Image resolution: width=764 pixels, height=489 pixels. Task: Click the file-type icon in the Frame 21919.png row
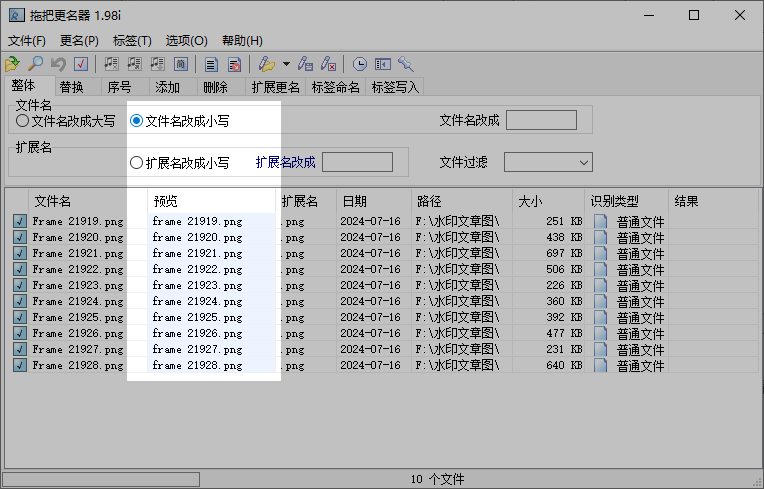pos(601,221)
